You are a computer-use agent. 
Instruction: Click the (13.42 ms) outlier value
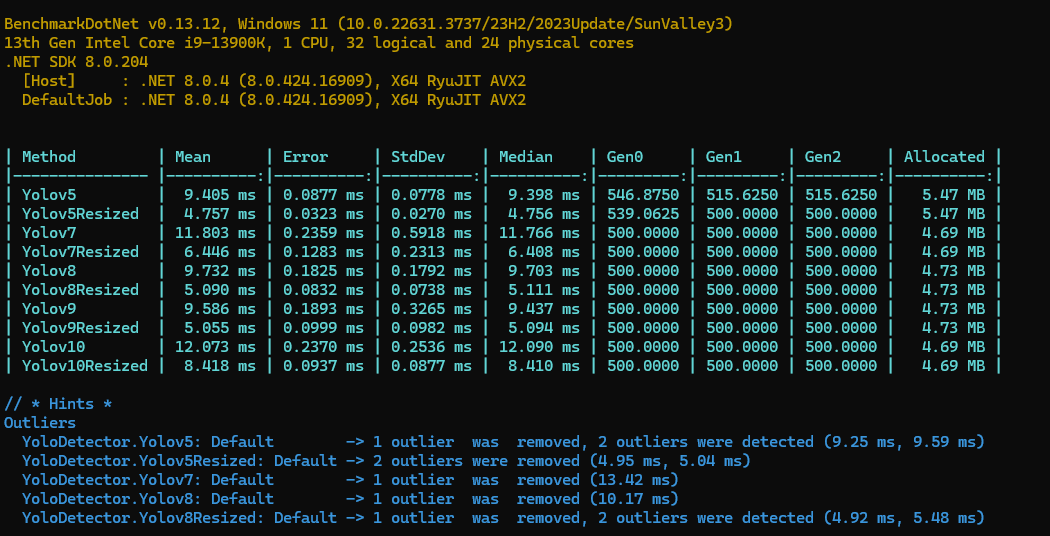[634, 480]
